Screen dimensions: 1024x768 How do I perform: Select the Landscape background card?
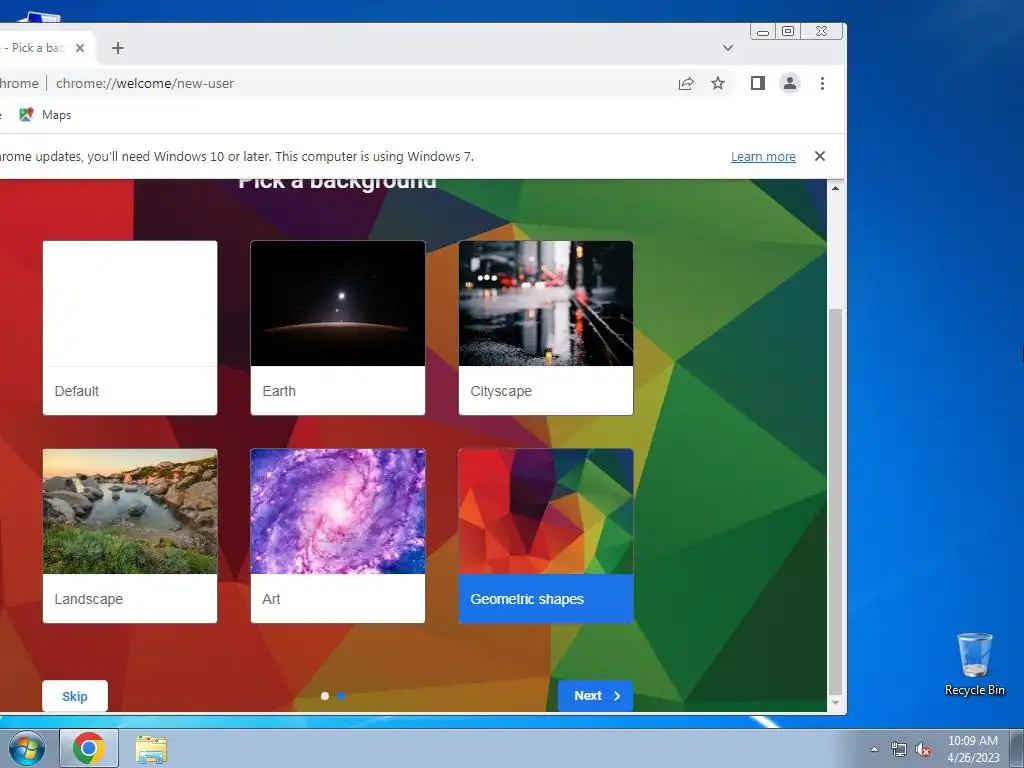tap(130, 536)
